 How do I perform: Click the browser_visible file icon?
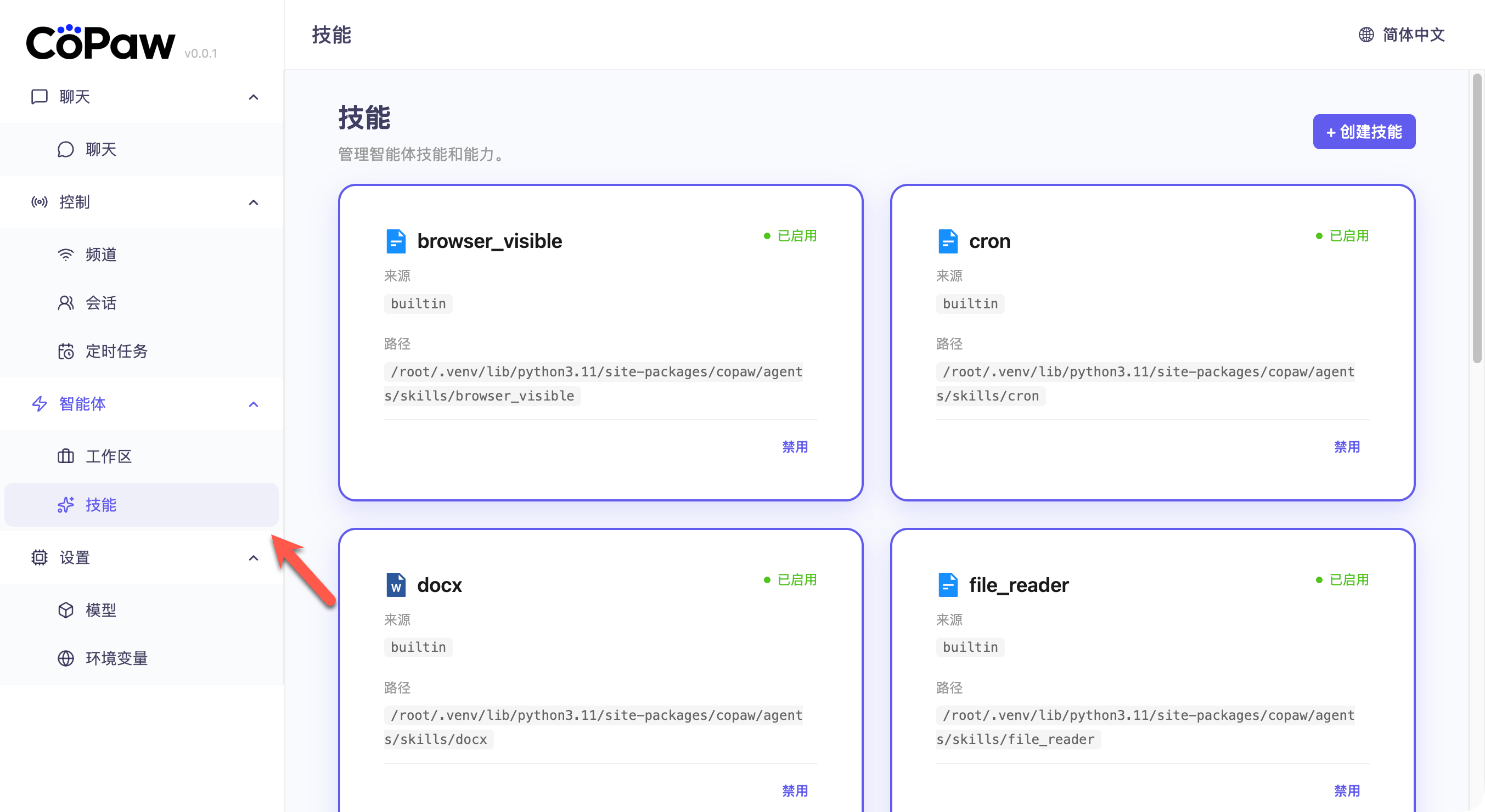[x=396, y=241]
